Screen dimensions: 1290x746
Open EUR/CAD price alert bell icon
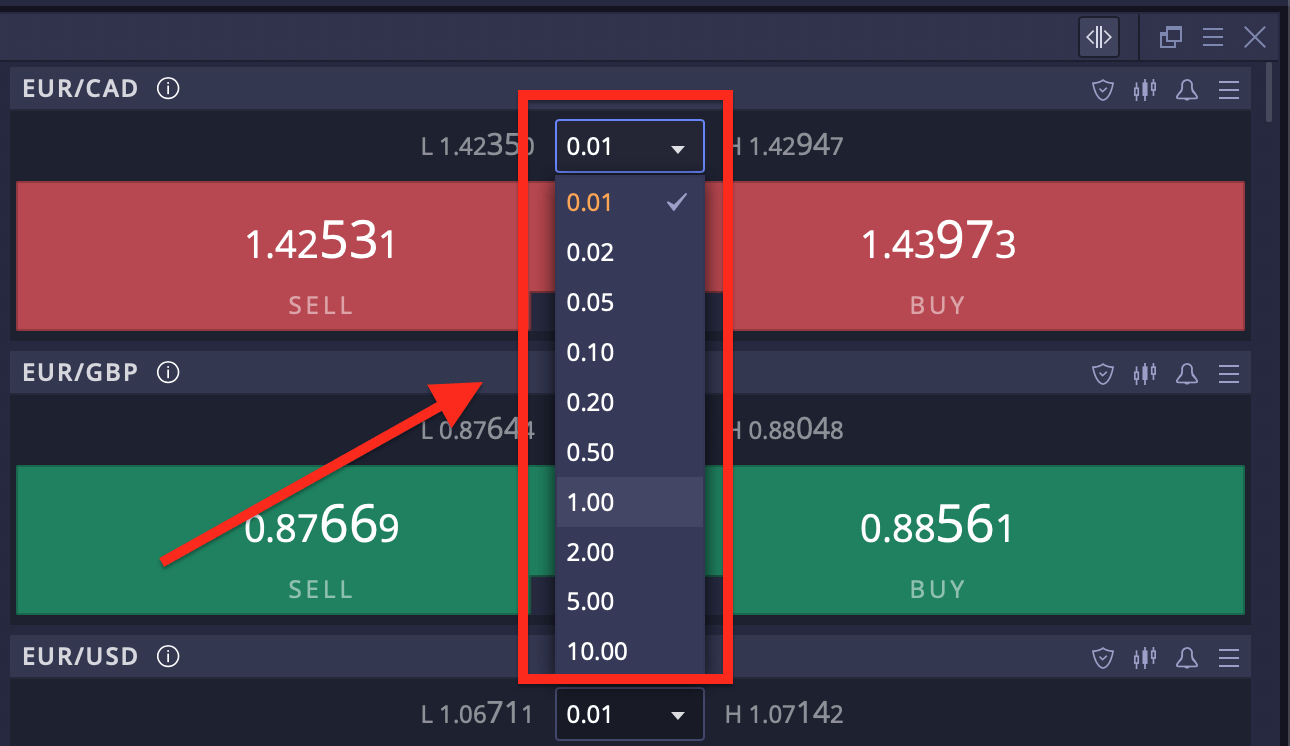pos(1186,89)
